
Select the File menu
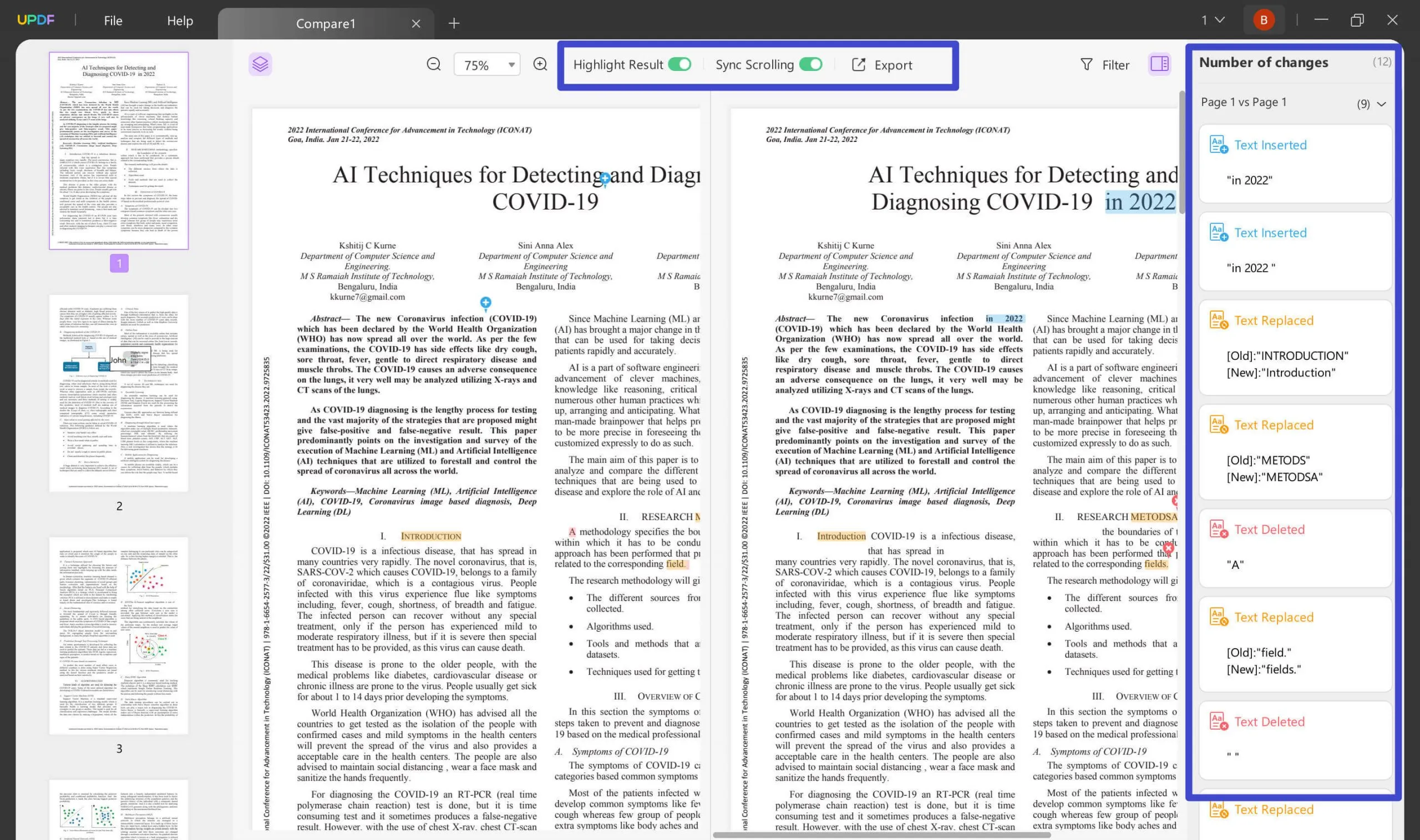(x=113, y=20)
